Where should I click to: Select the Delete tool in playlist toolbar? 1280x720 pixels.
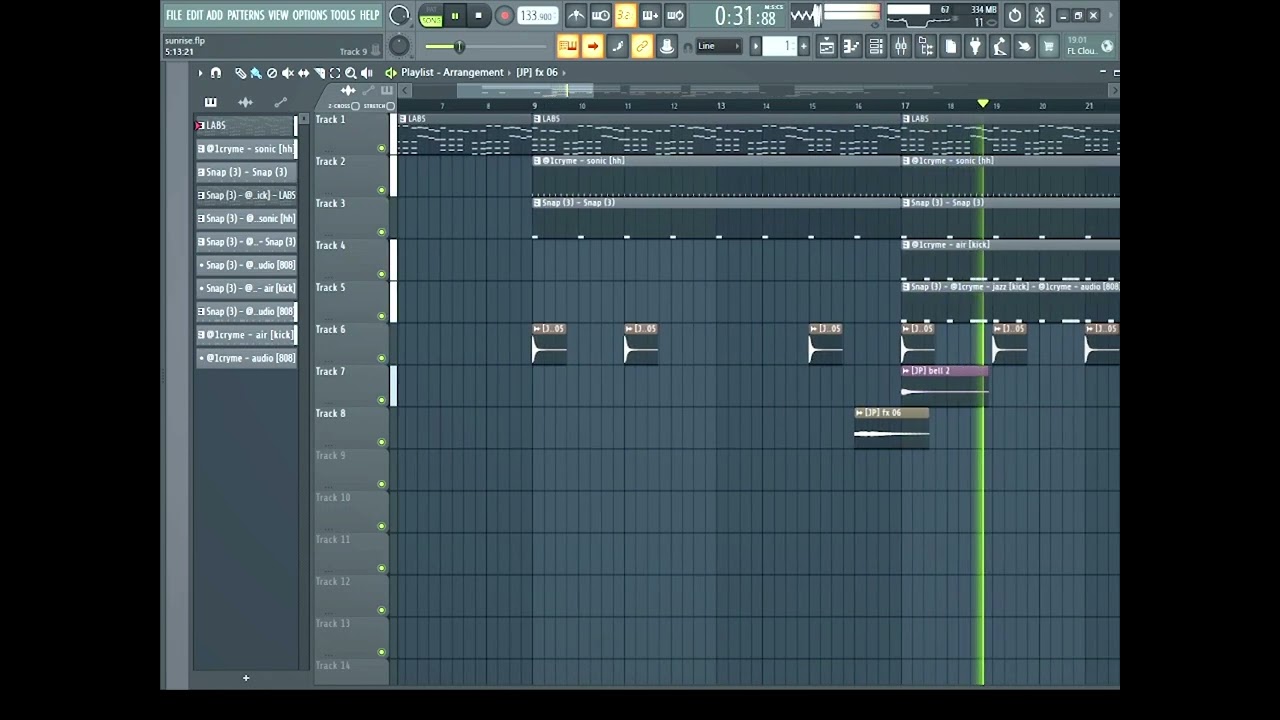[x=272, y=73]
